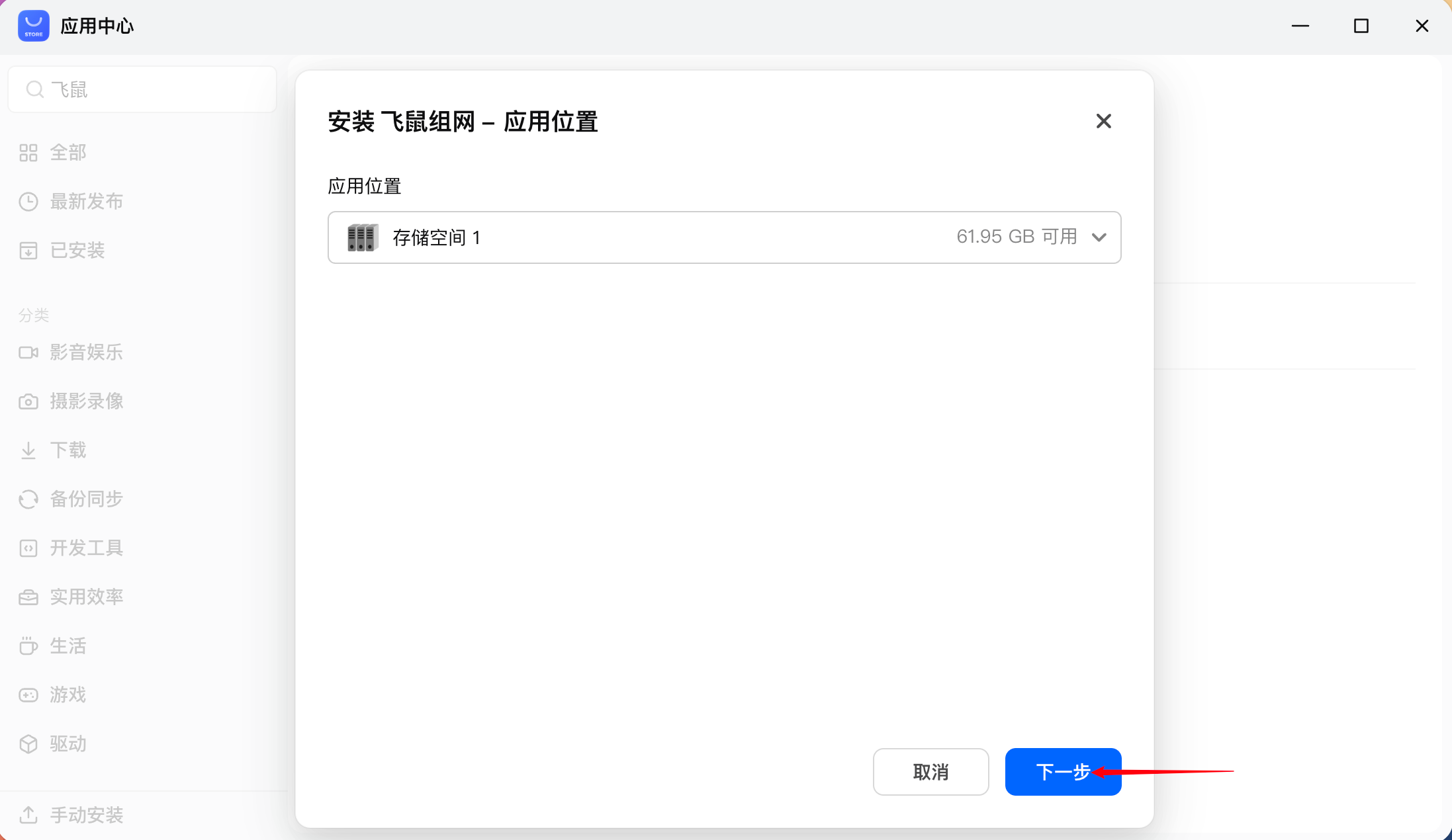Click the 影音娱乐 video camera icon

pyautogui.click(x=28, y=353)
